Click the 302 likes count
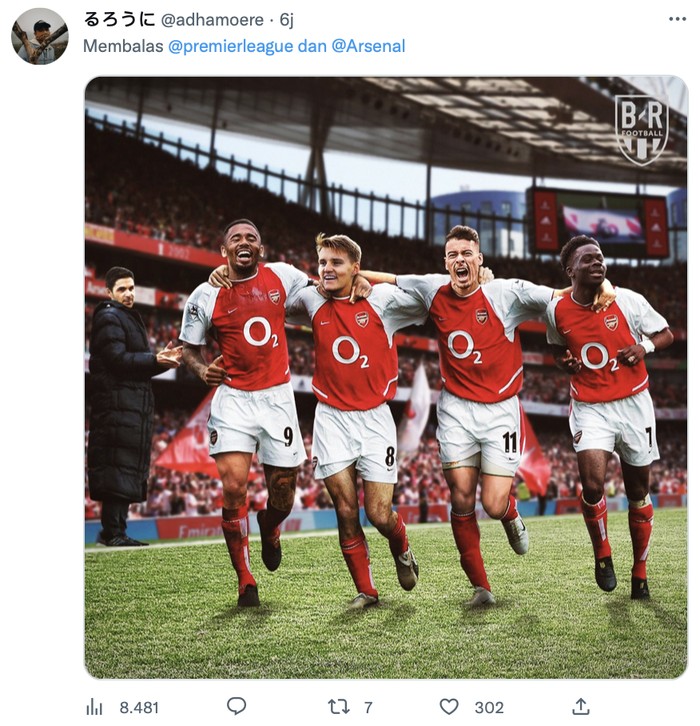 click(489, 707)
